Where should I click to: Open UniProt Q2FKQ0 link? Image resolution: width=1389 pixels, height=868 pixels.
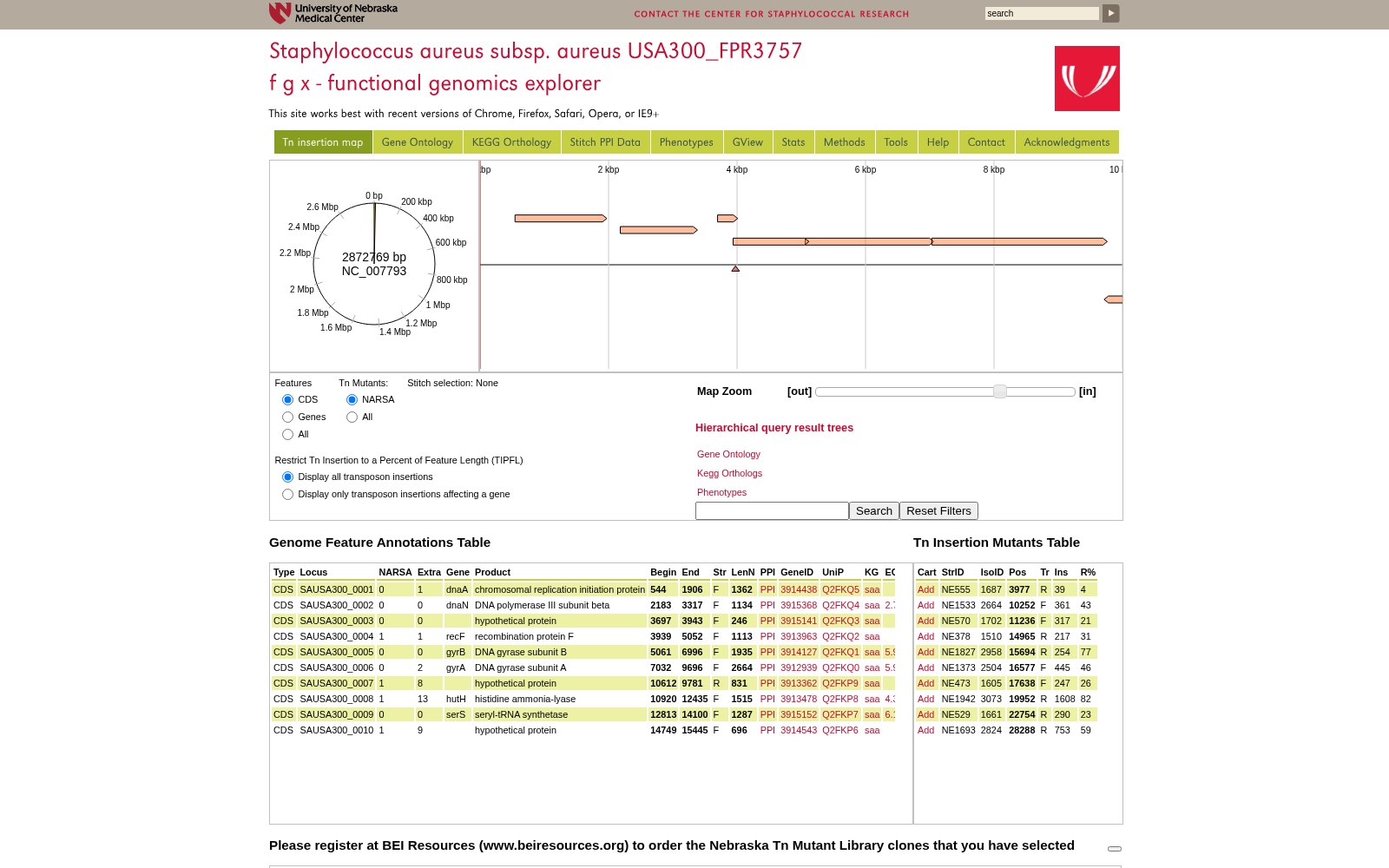click(840, 667)
